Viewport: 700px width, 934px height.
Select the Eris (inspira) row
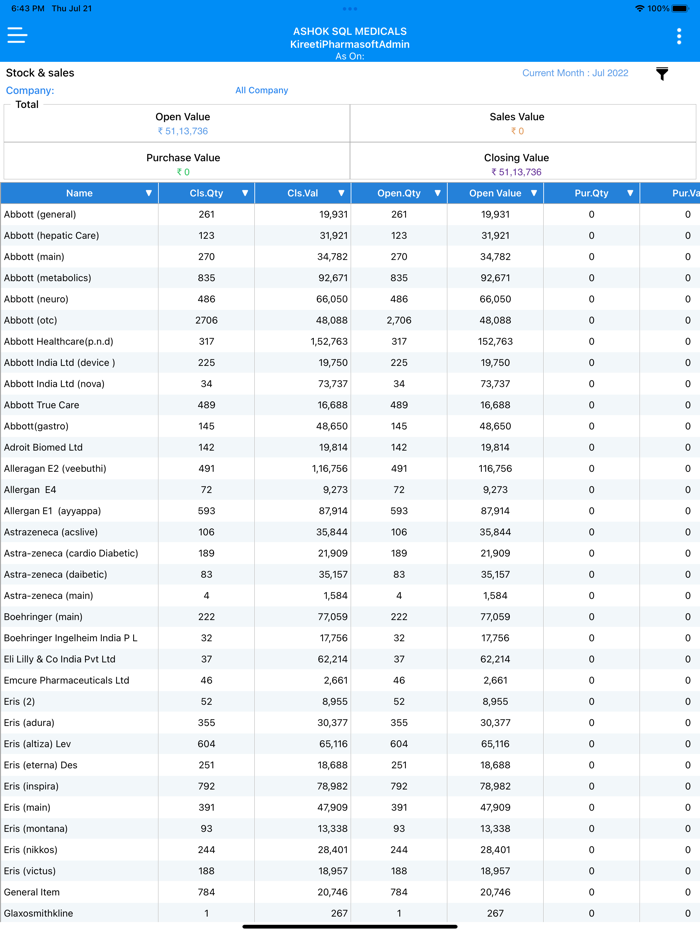click(350, 786)
